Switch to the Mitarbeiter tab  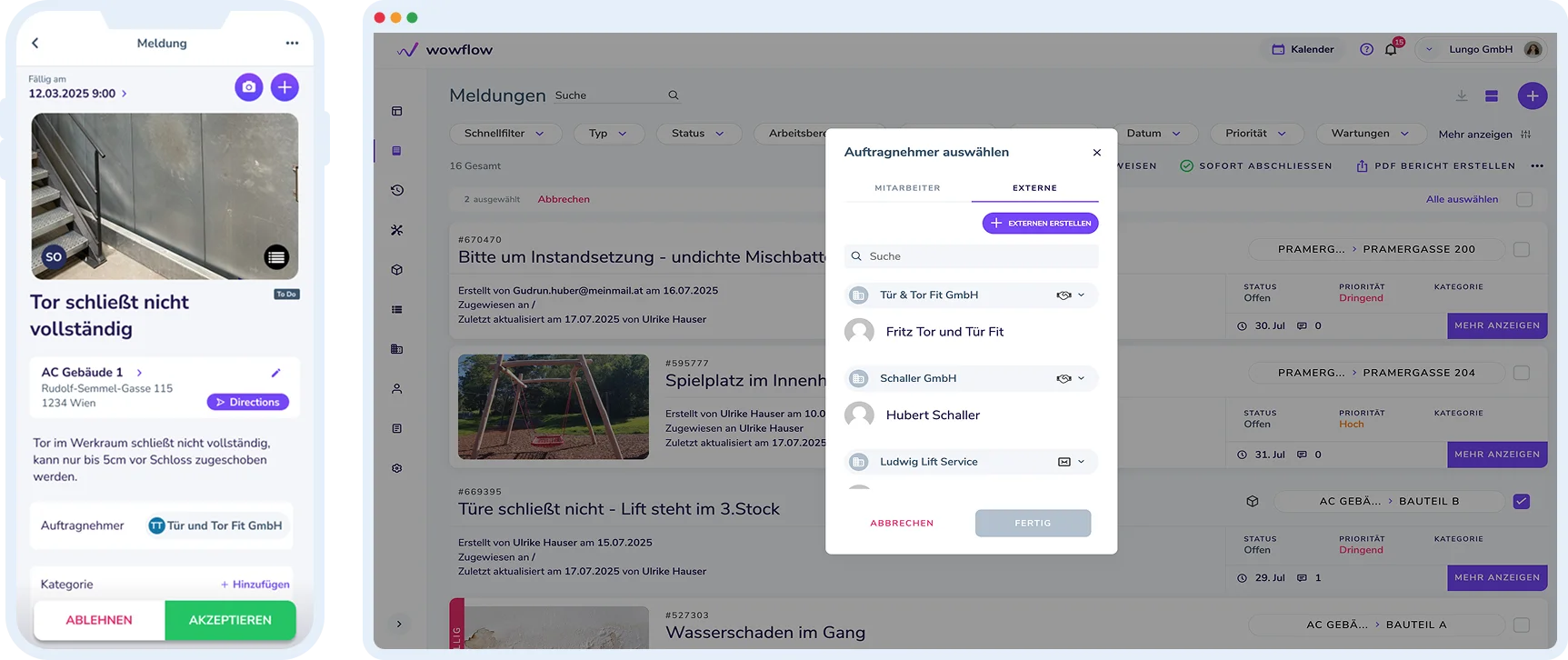pyautogui.click(x=907, y=188)
